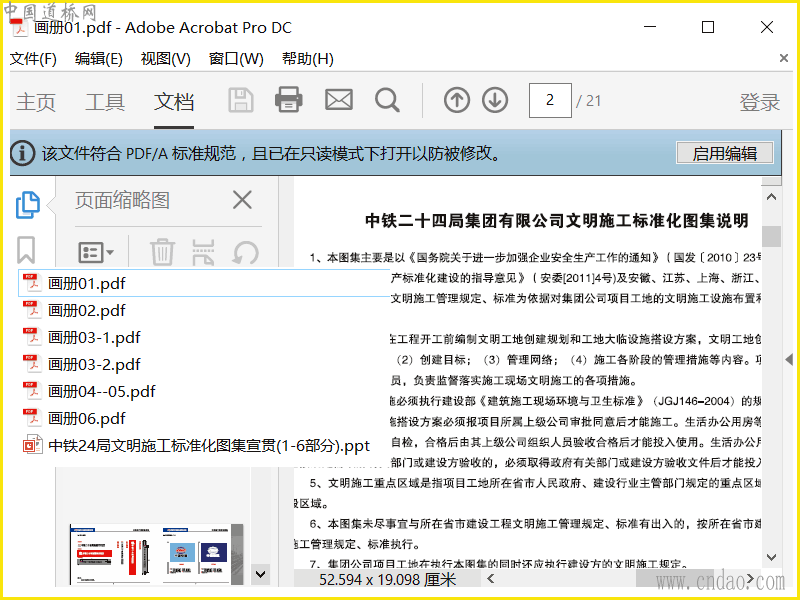Viewport: 800px width, 600px height.
Task: Click the page number input field
Action: 550,100
